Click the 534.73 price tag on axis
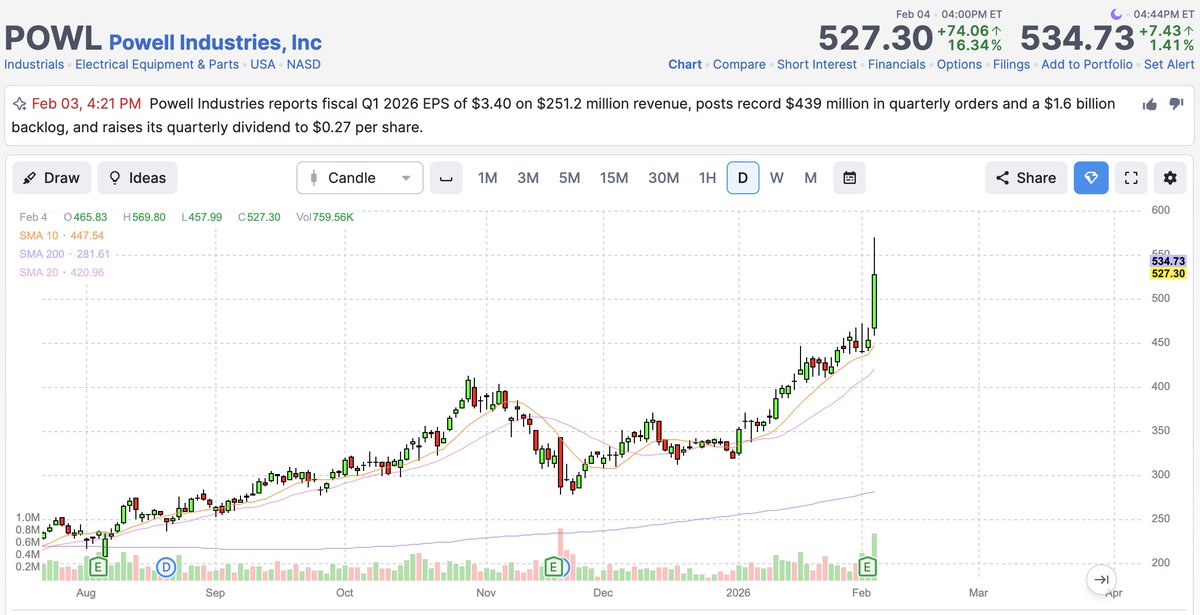 point(1168,261)
